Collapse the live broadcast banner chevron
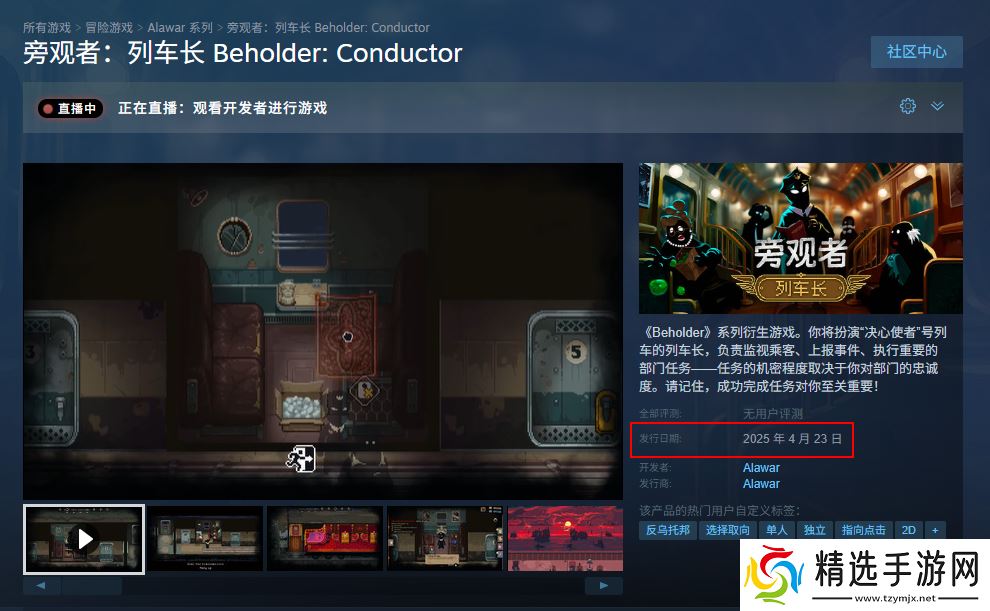 (x=938, y=106)
